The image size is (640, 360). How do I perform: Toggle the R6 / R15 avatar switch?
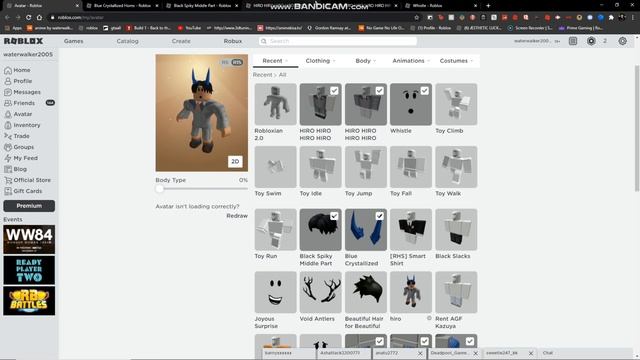[232, 62]
